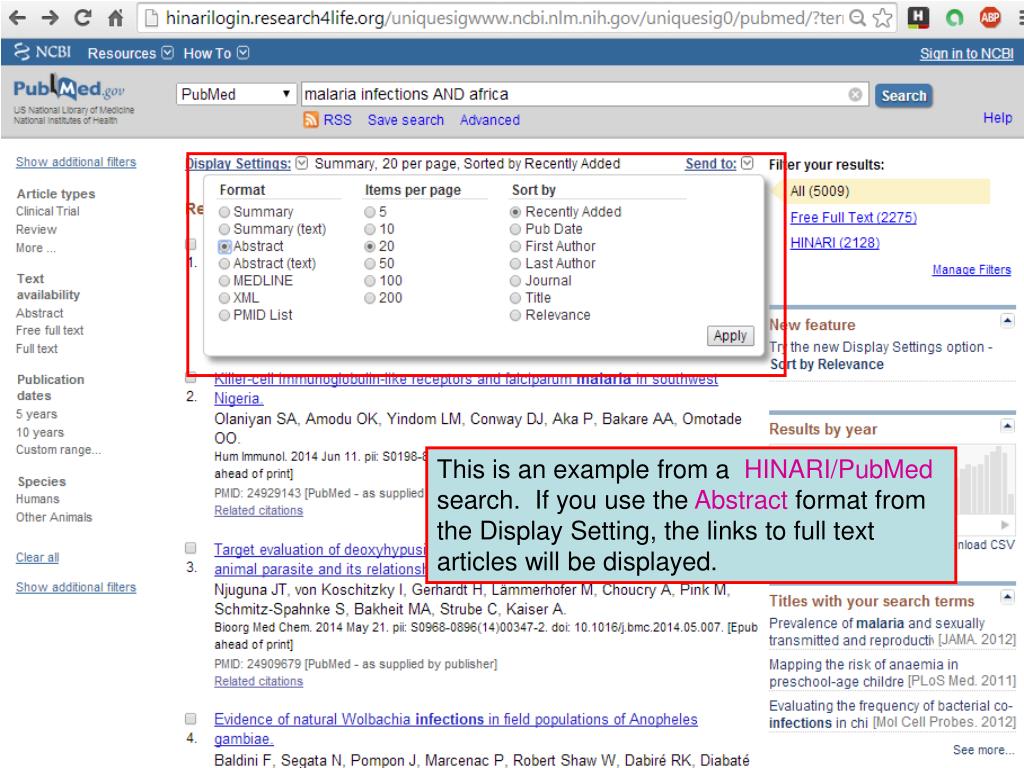1024x768 pixels.
Task: Tick checkbox for result 4
Action: point(190,718)
